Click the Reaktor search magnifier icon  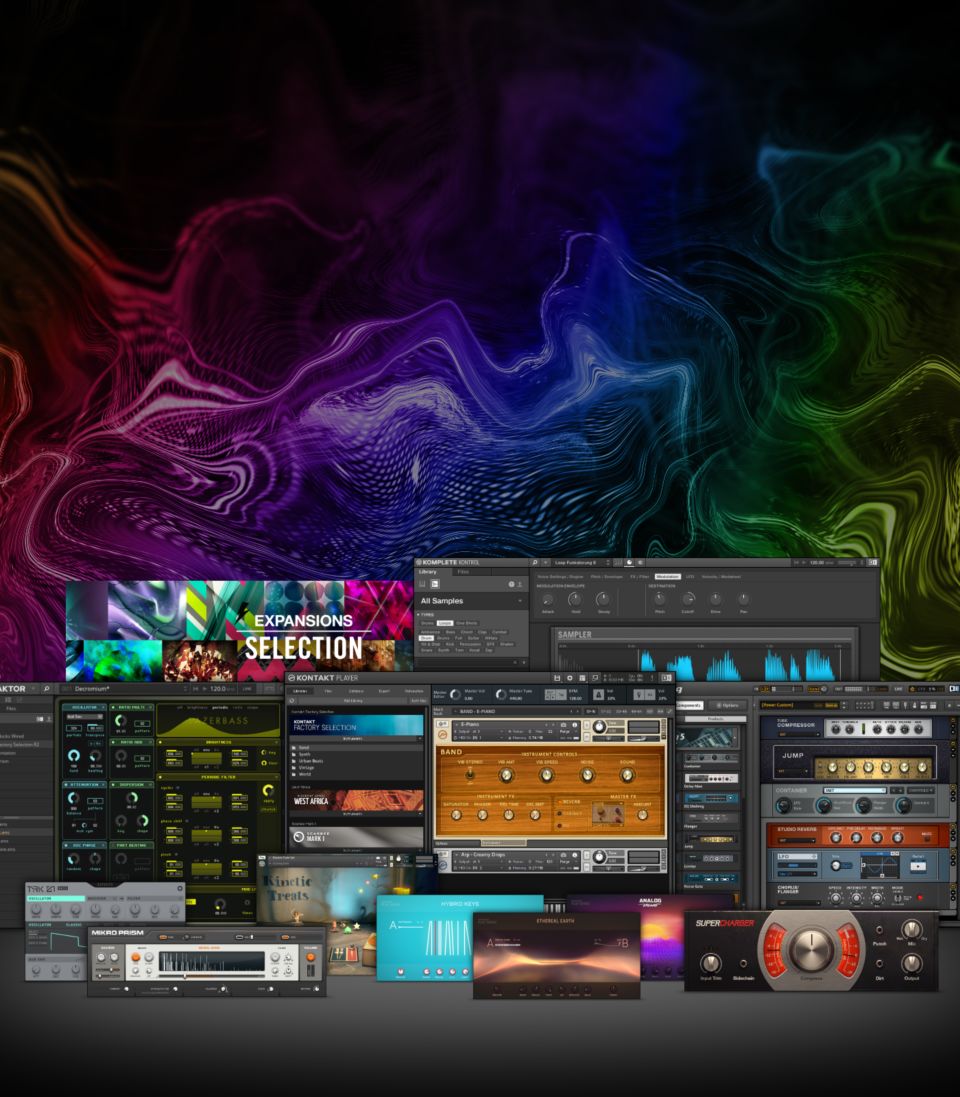(x=46, y=689)
